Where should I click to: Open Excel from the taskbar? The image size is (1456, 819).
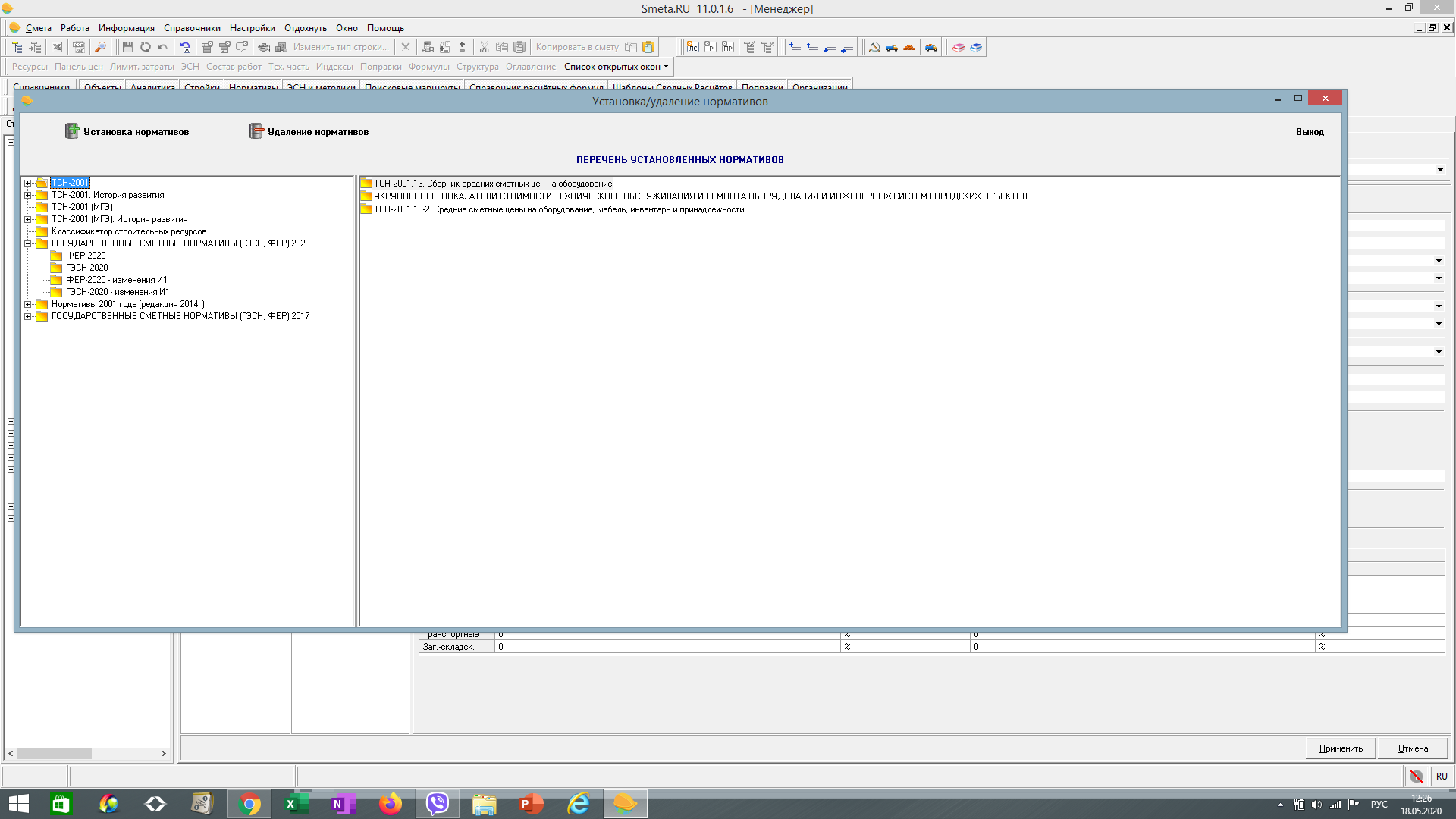[x=297, y=804]
